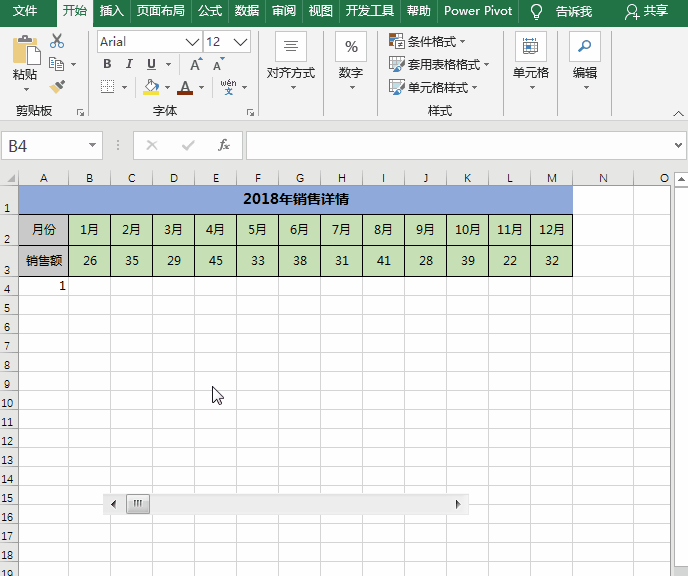This screenshot has height=576, width=688.
Task: Click the wén phonetic guide icon
Action: click(x=228, y=87)
